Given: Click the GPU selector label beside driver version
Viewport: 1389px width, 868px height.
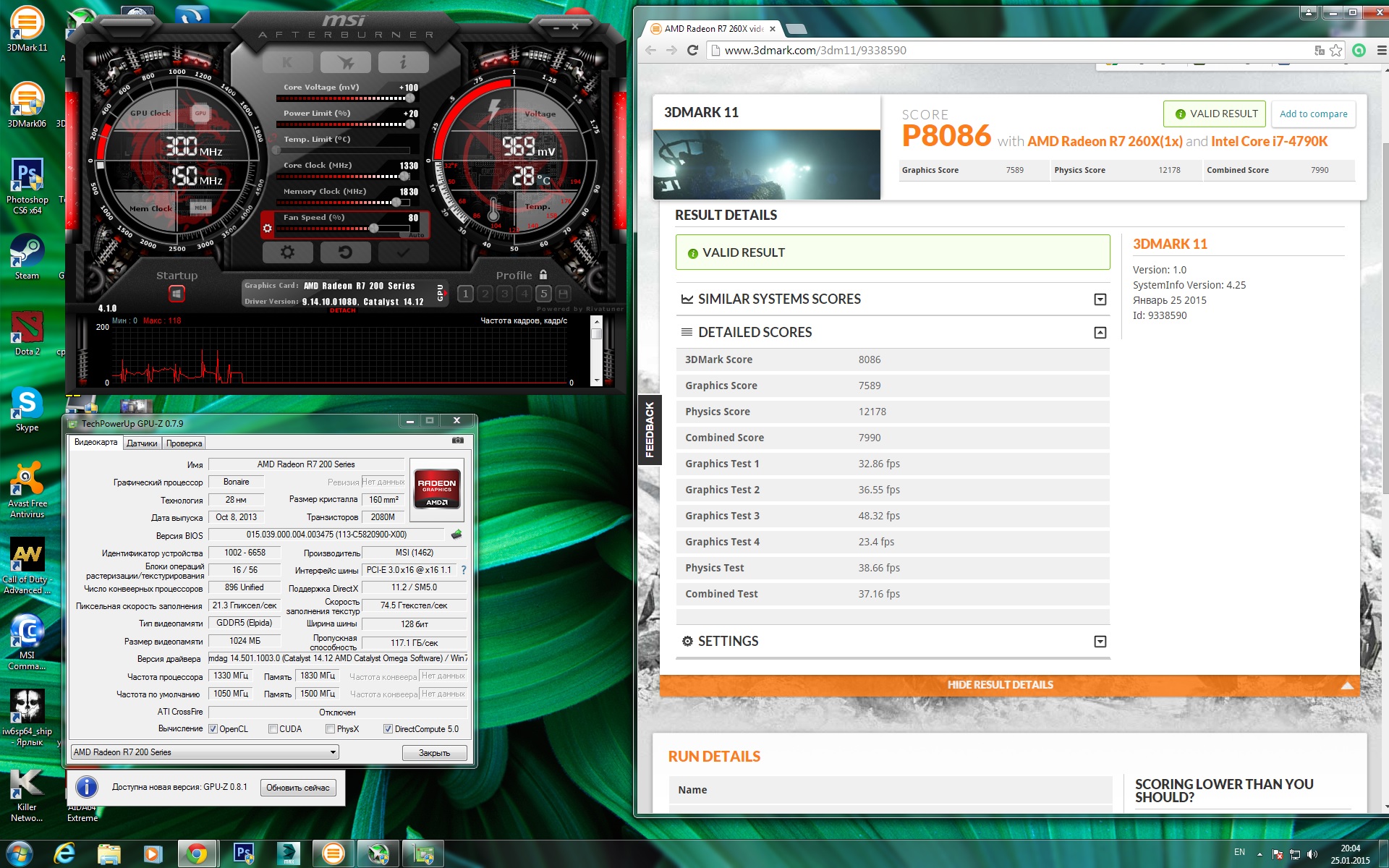Looking at the screenshot, I should click(440, 293).
